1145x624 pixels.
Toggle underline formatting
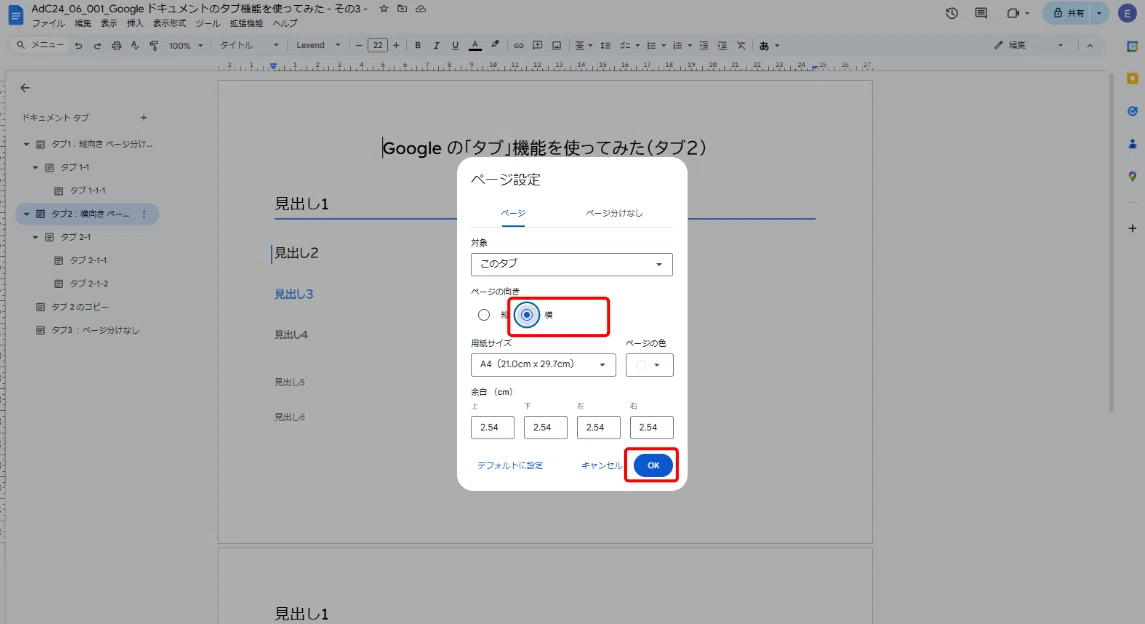455,45
